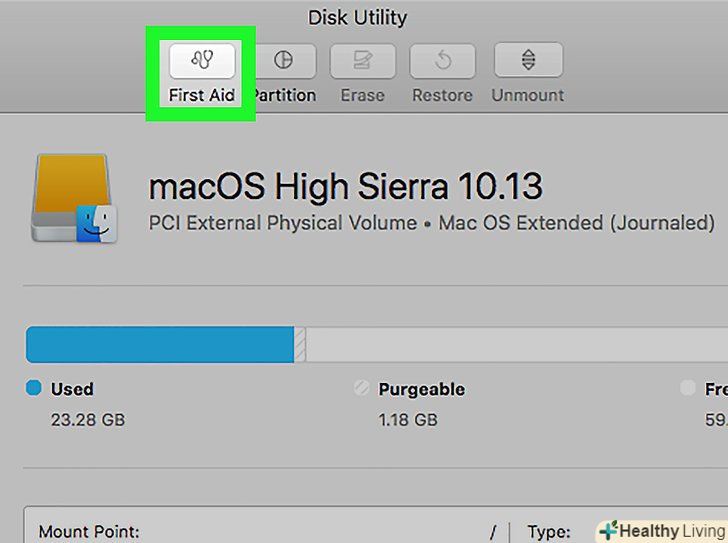
Task: Click the blue Used legend dot
Action: 33,388
